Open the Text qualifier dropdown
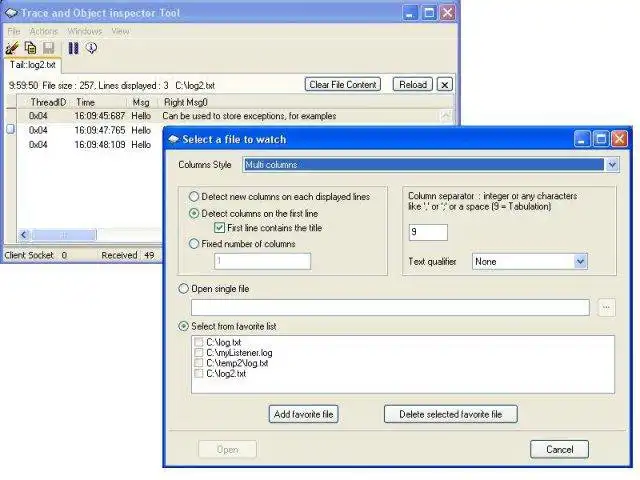The width and height of the screenshot is (640, 480). click(580, 261)
